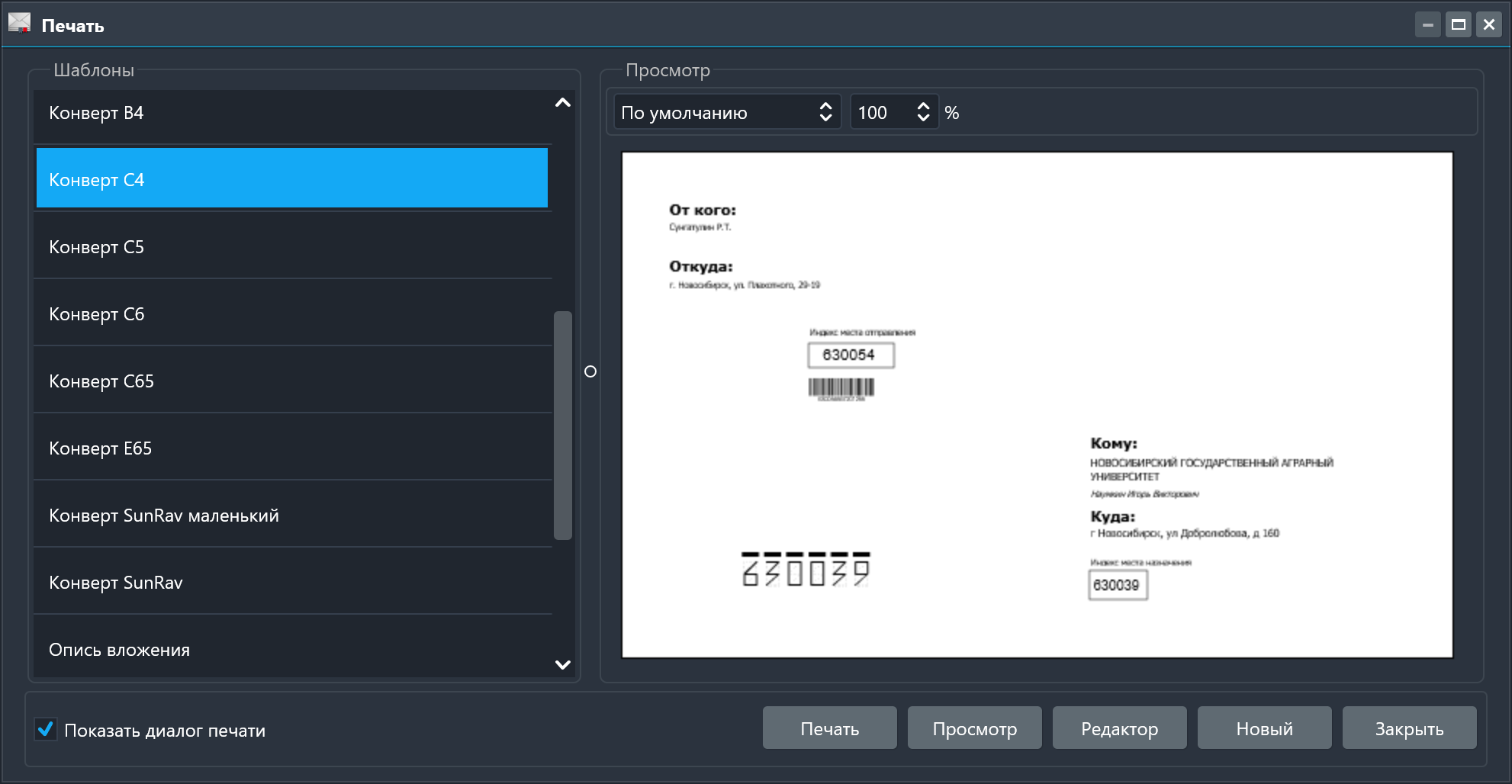The image size is (1512, 784).
Task: Select the Конверт B4 template
Action: [x=292, y=114]
